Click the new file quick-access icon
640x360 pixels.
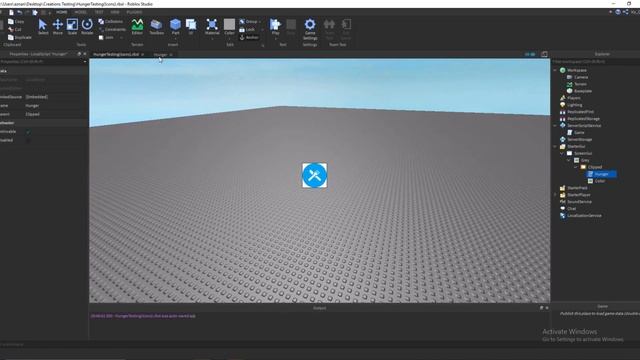(x=11, y=13)
